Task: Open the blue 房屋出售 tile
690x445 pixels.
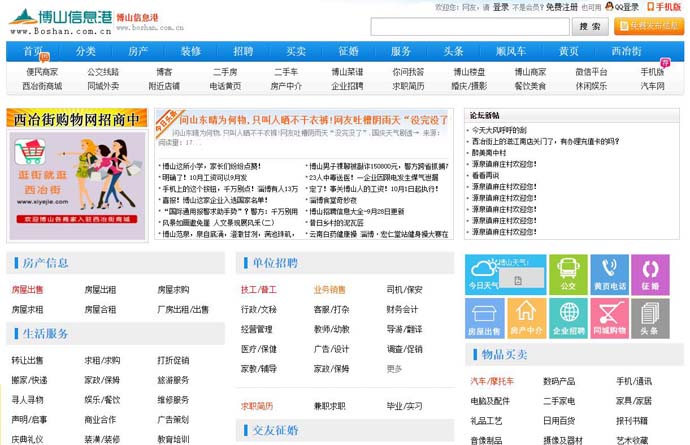Action: click(x=484, y=318)
